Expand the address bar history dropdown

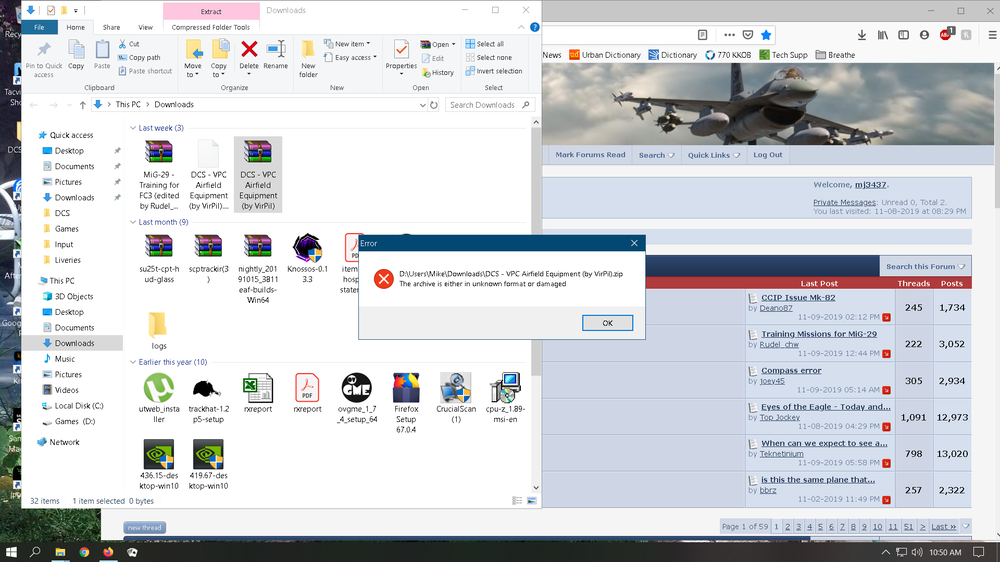tap(422, 105)
